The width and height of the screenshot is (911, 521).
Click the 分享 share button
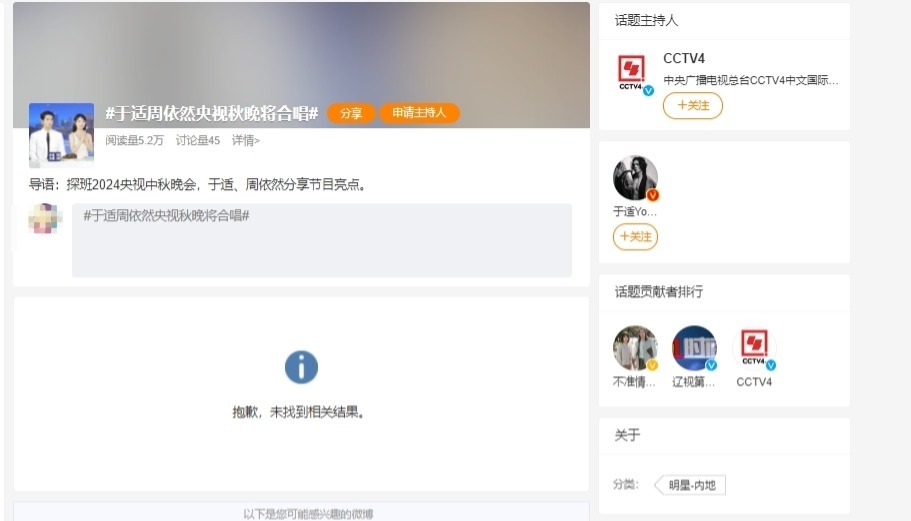click(350, 113)
